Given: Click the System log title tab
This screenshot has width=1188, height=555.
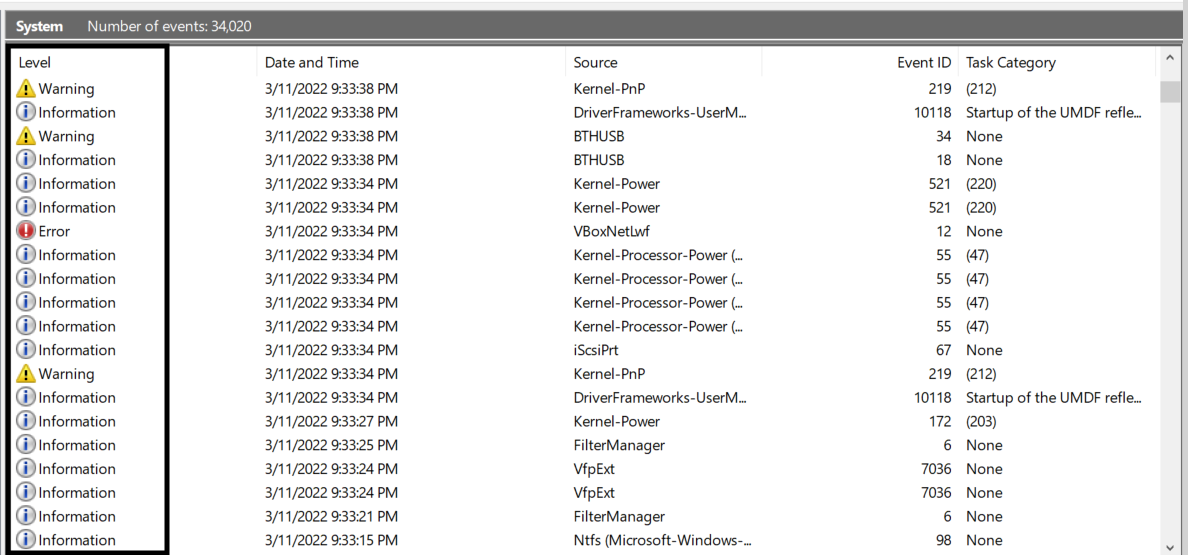Looking at the screenshot, I should (x=39, y=26).
